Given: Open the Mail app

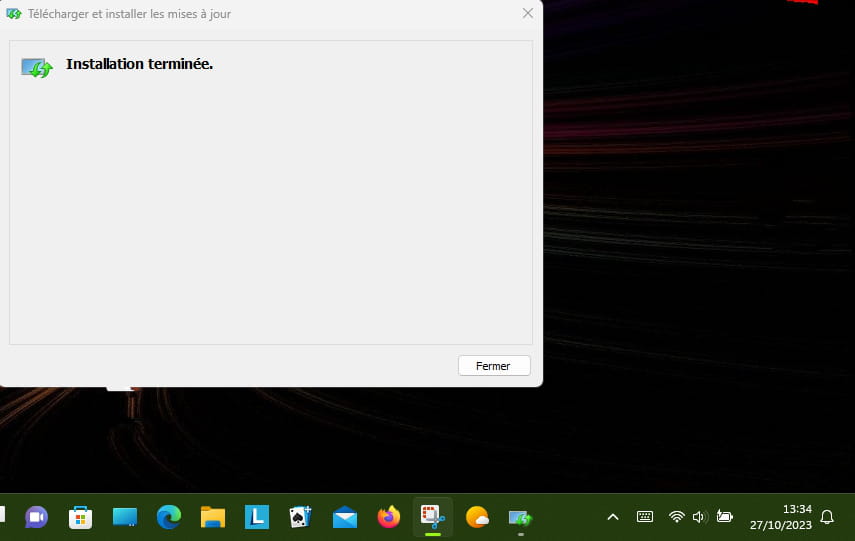Looking at the screenshot, I should coord(345,517).
